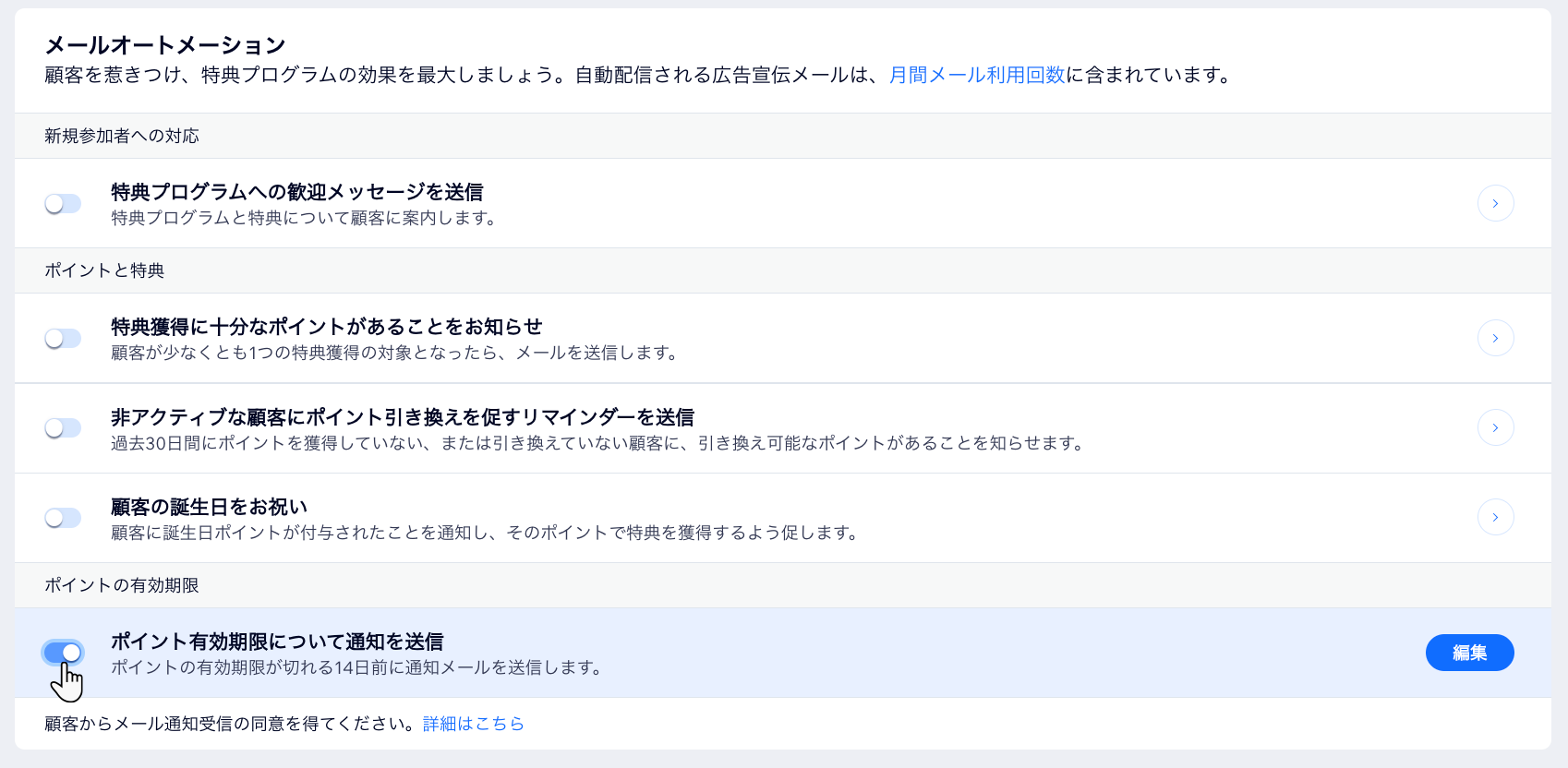This screenshot has width=1568, height=768.
Task: Click the ポイント有効期限 notification description
Action: [356, 668]
